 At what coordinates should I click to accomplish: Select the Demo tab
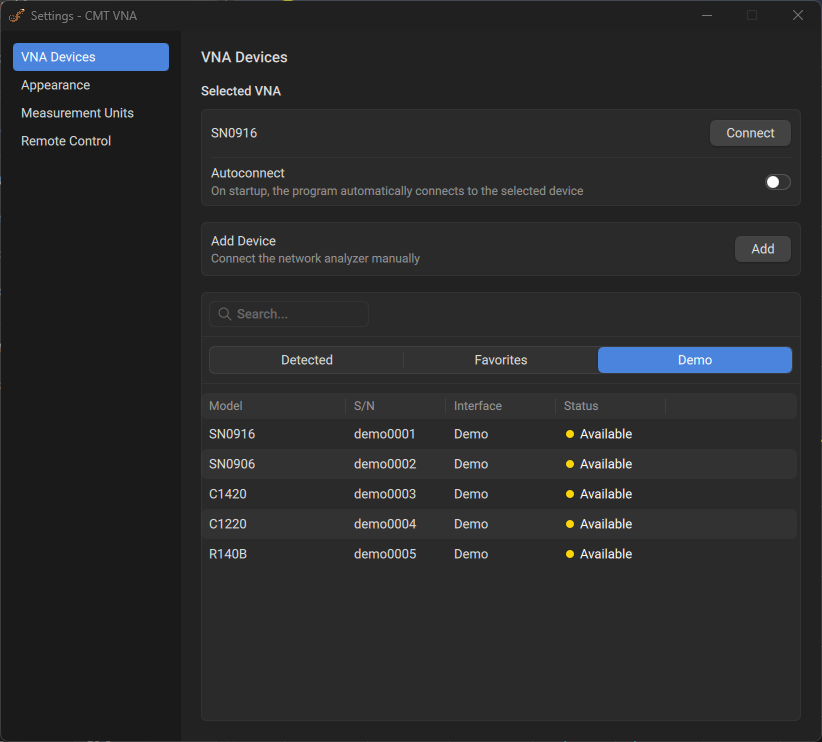694,360
